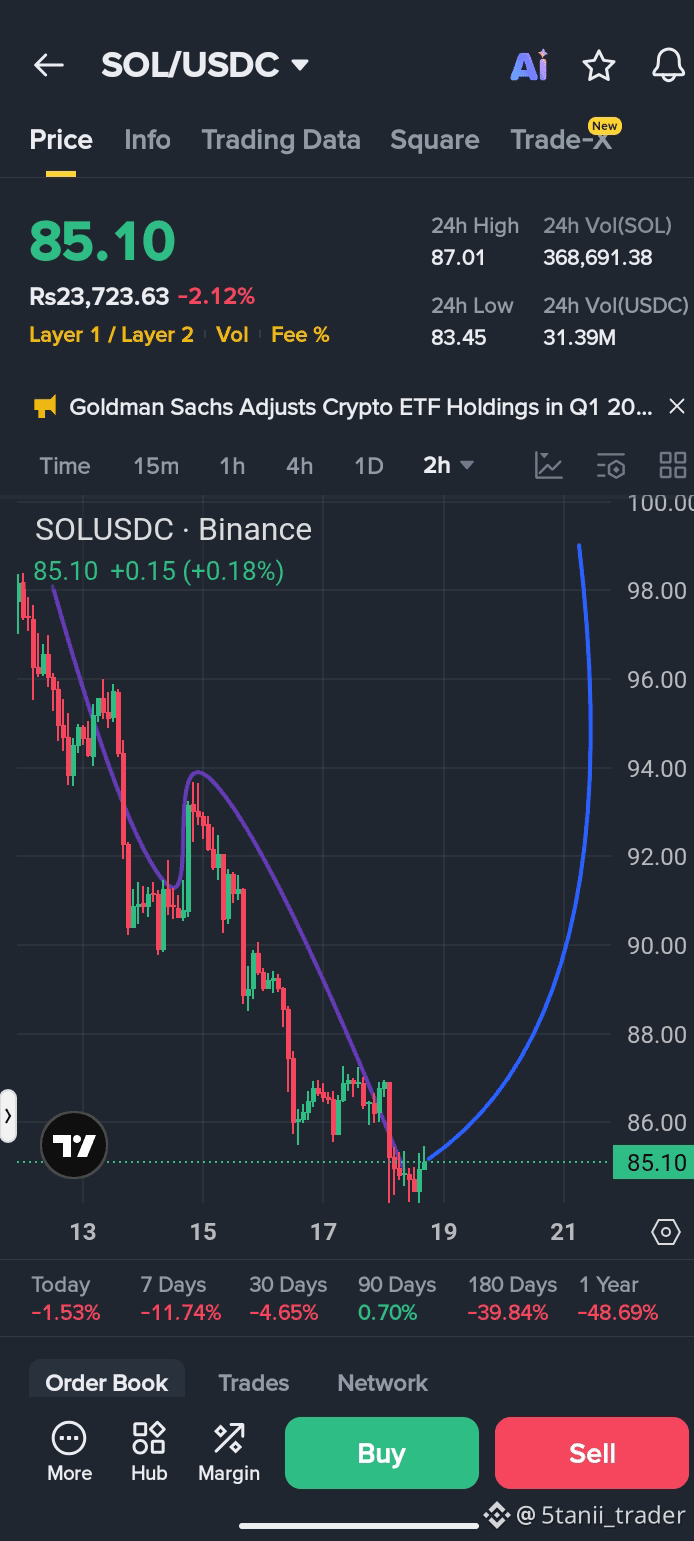
Task: Select the 1D interval
Action: tap(369, 466)
